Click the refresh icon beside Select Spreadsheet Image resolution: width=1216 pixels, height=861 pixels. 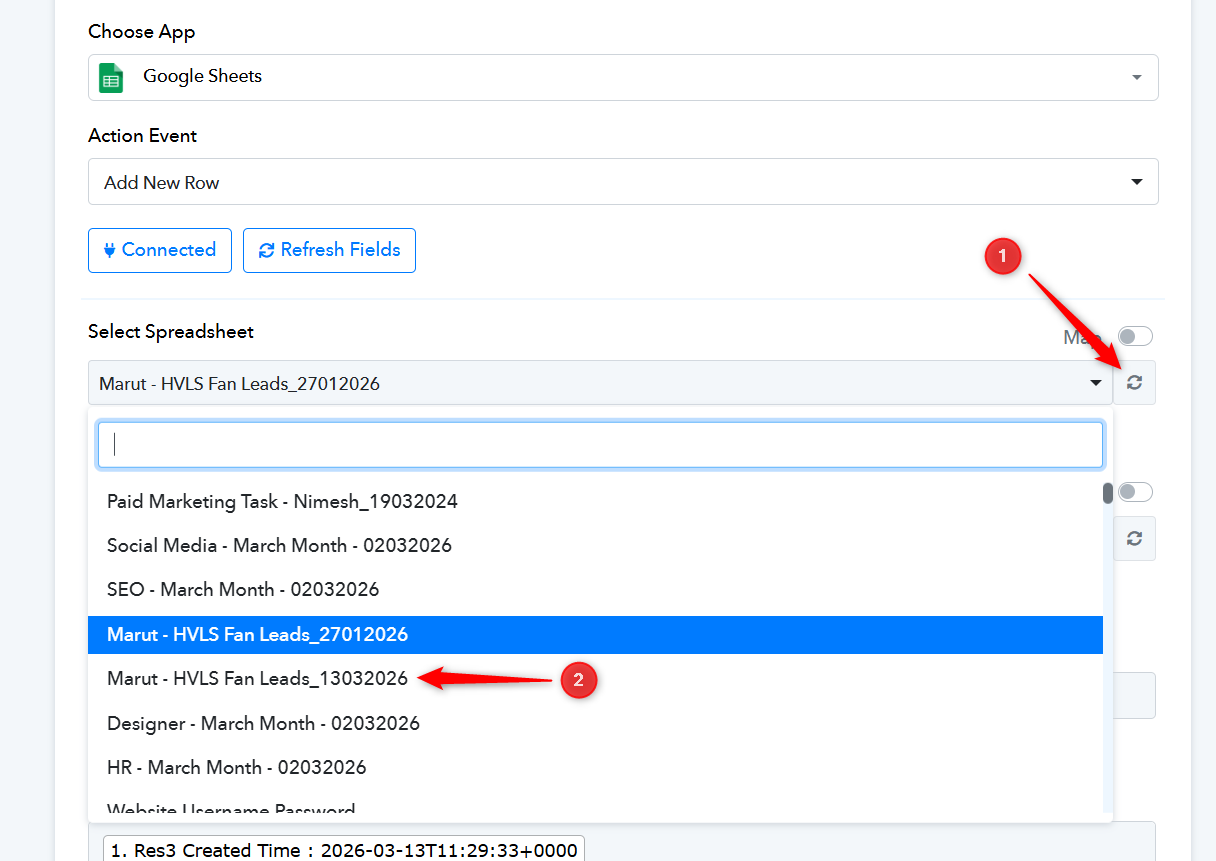[x=1134, y=383]
